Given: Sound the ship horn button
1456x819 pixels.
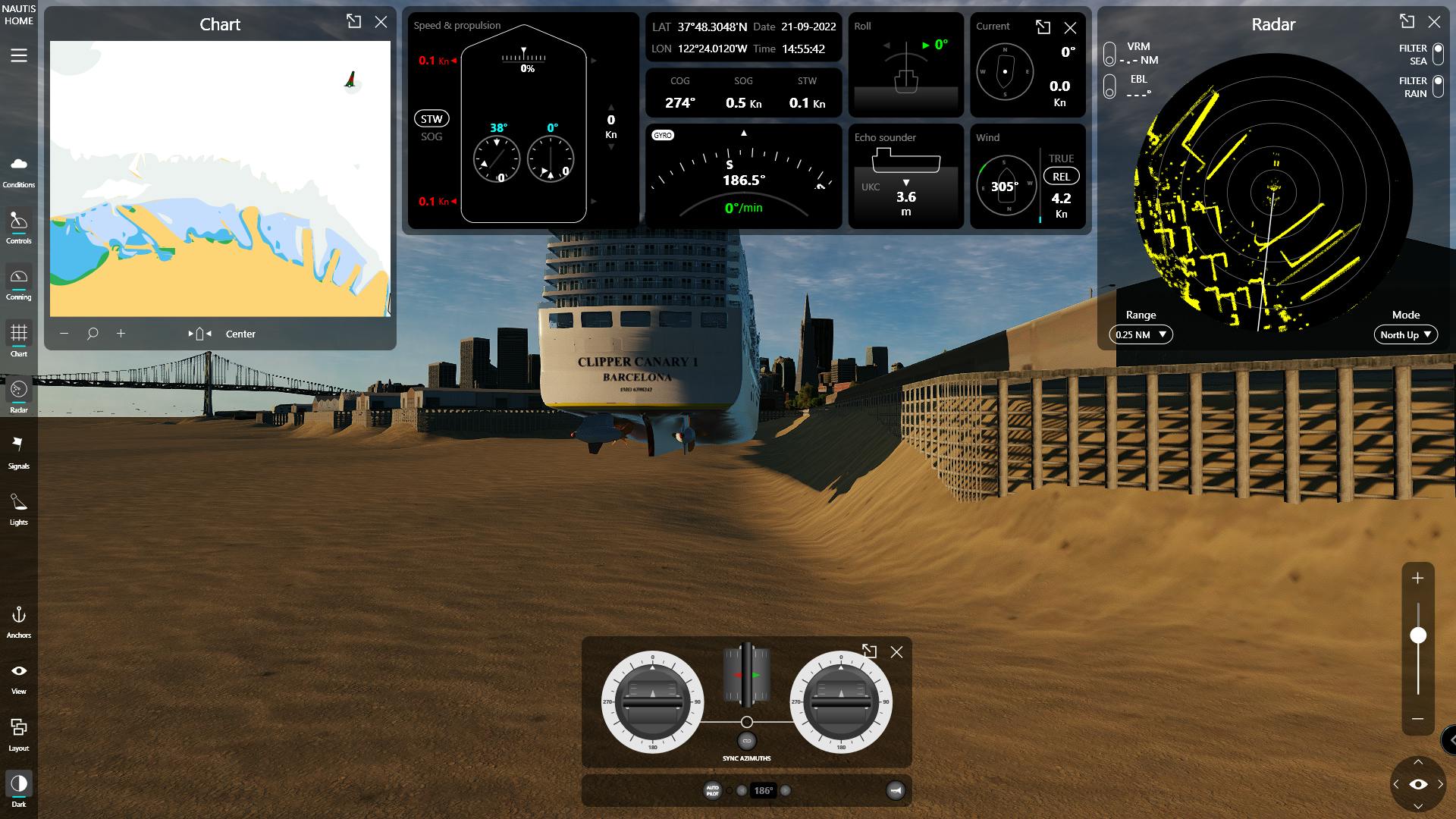Looking at the screenshot, I should click(x=896, y=790).
